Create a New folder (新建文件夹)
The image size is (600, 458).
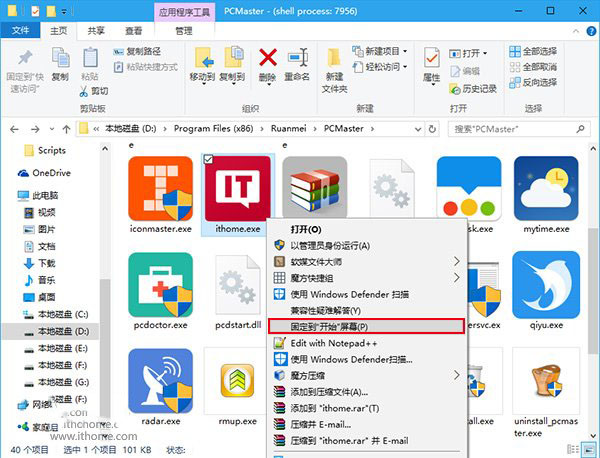coord(334,71)
